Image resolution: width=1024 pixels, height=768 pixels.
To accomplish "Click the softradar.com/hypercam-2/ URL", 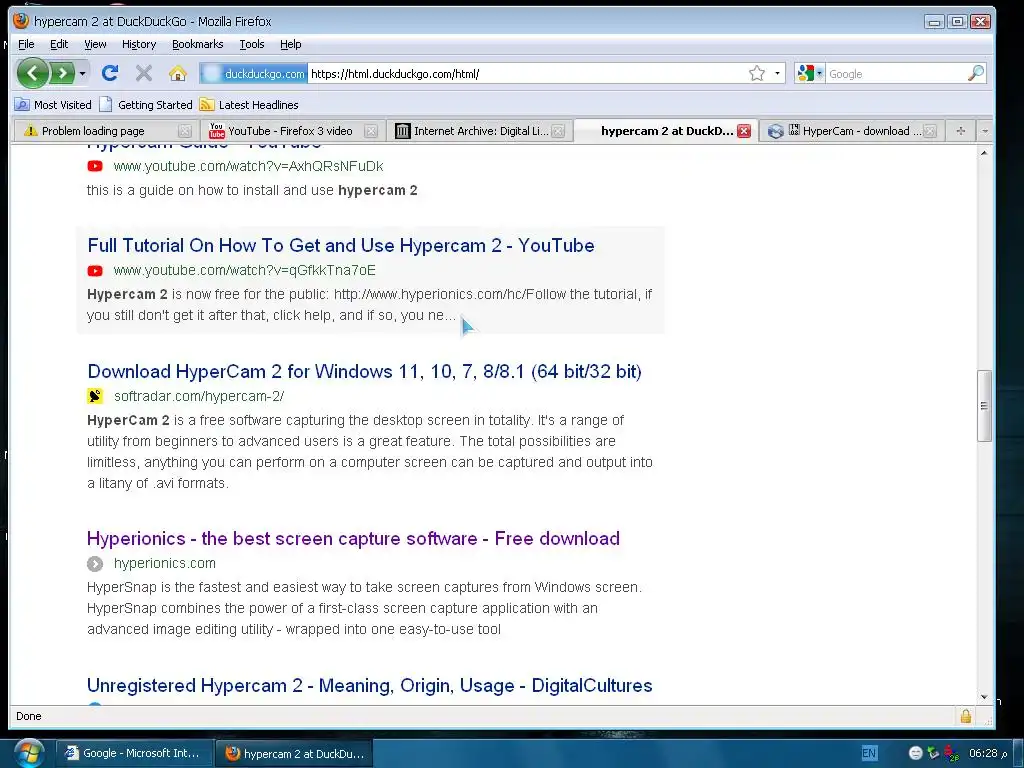I will tap(199, 396).
